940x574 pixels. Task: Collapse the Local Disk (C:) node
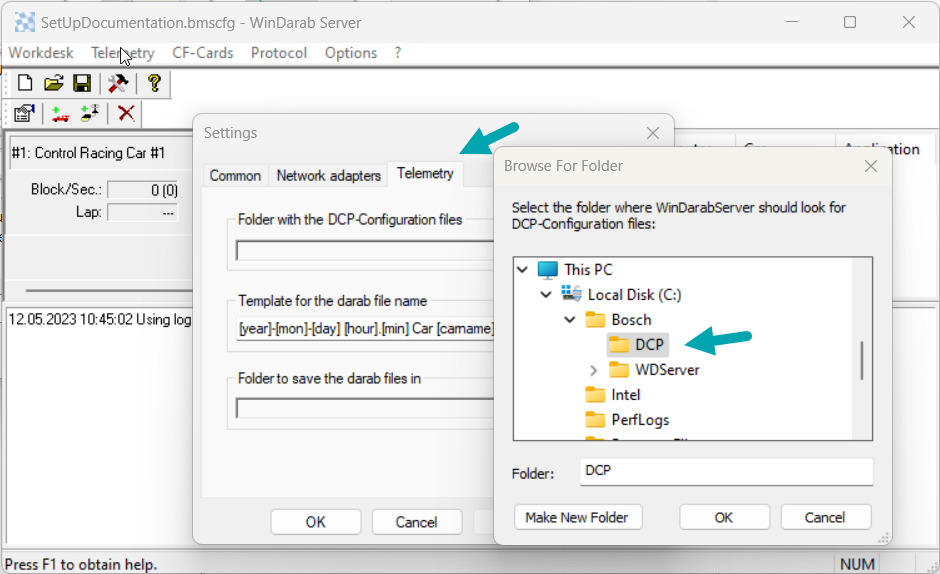click(546, 294)
